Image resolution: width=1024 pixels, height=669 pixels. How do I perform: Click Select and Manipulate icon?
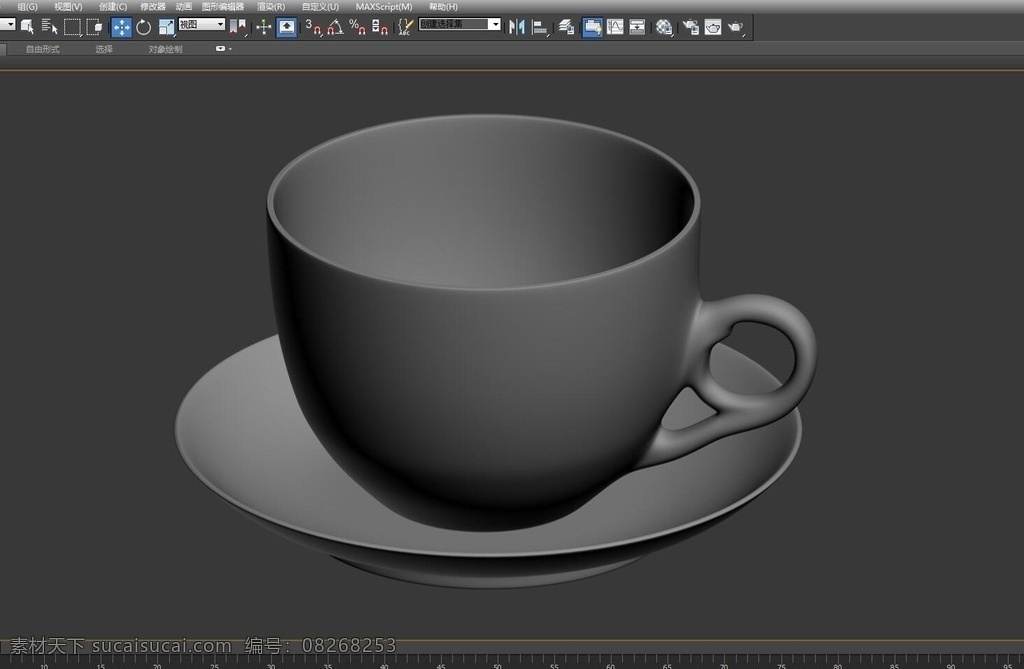pos(263,27)
